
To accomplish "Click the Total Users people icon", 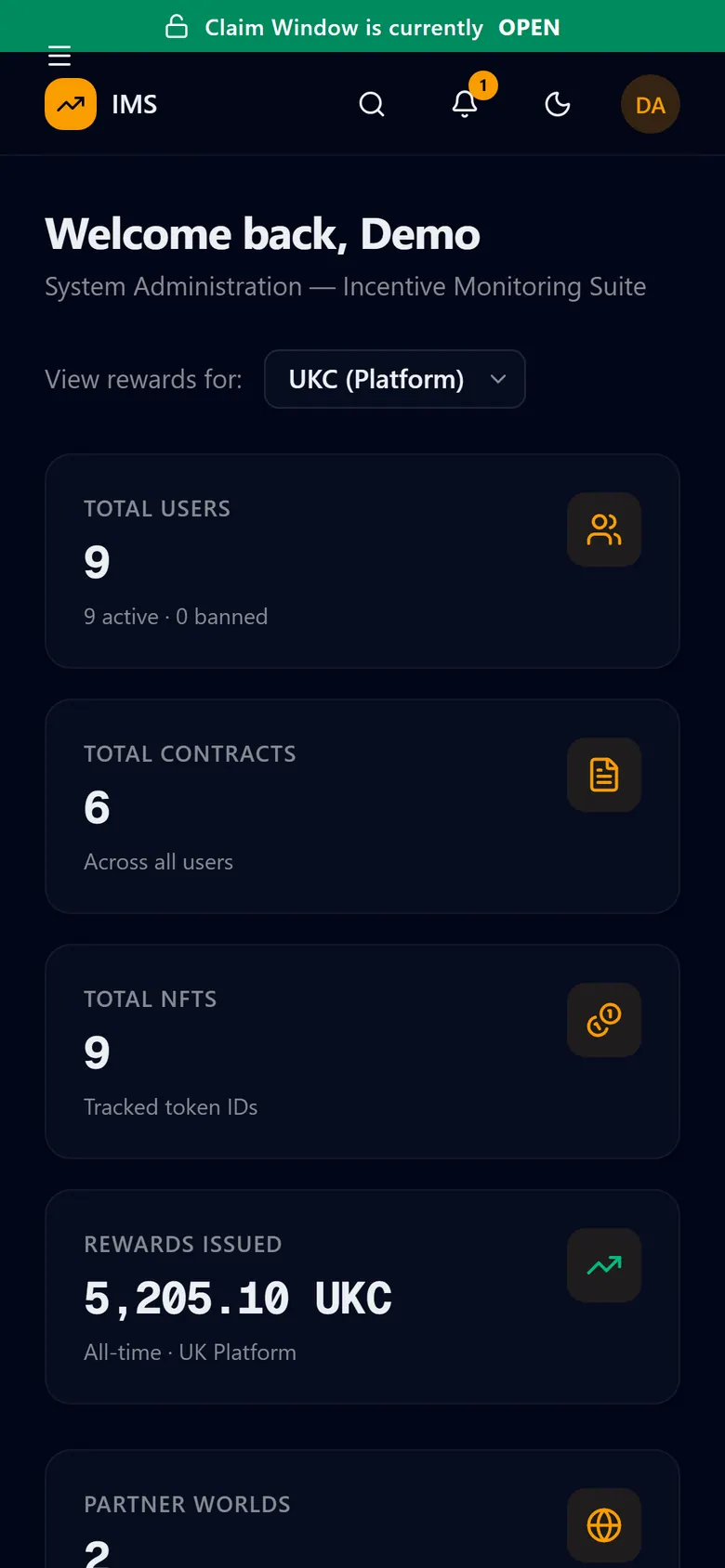I will 604,529.
